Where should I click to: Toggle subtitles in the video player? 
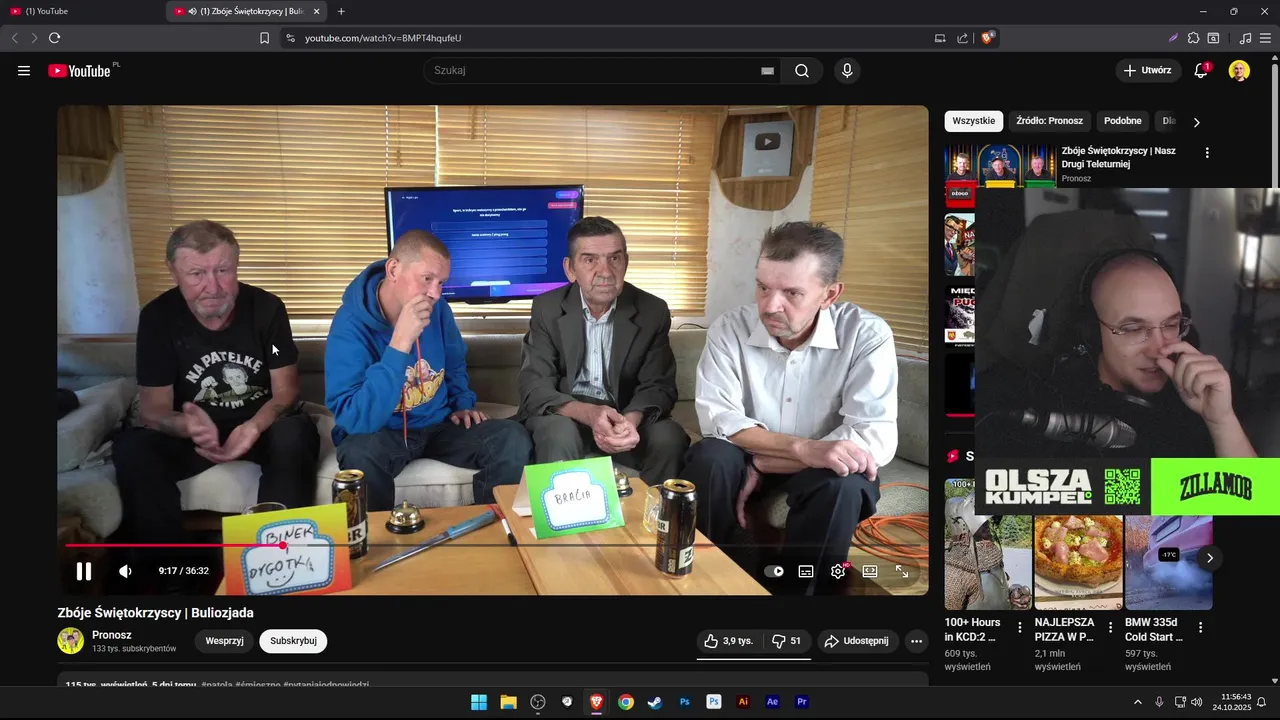click(x=806, y=571)
